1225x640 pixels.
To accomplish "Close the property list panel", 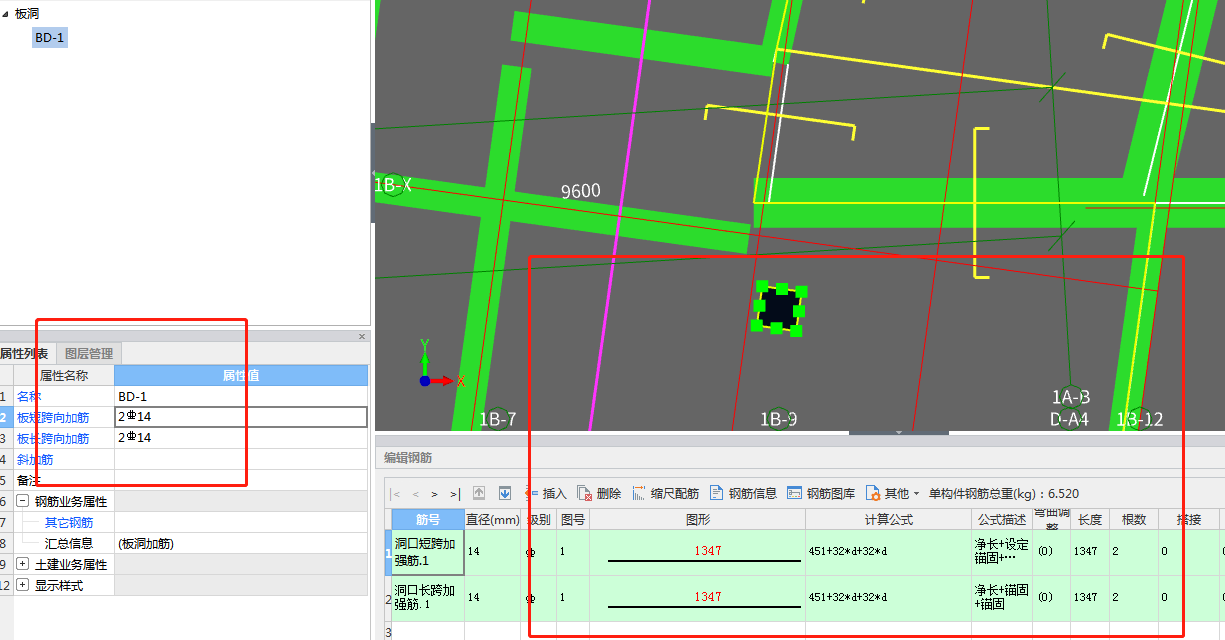I will [x=362, y=337].
